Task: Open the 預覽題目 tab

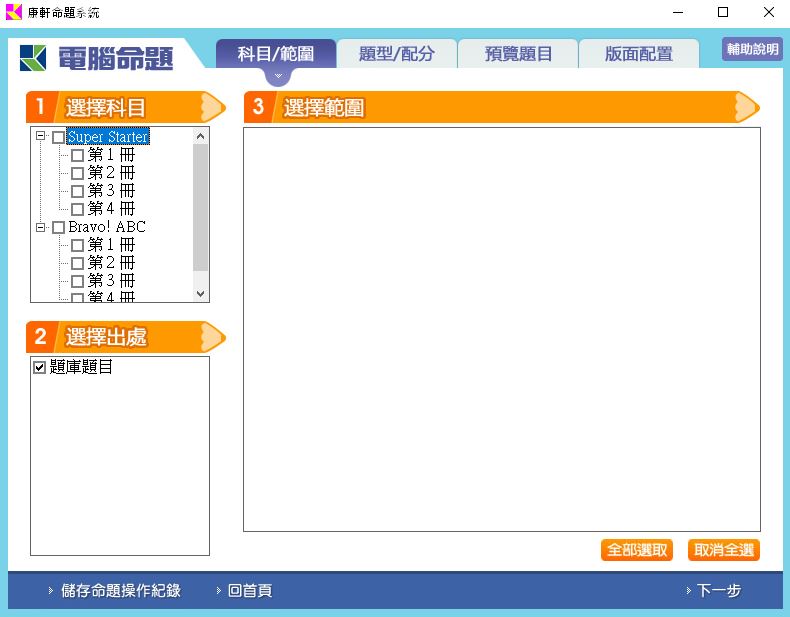Action: pos(518,54)
